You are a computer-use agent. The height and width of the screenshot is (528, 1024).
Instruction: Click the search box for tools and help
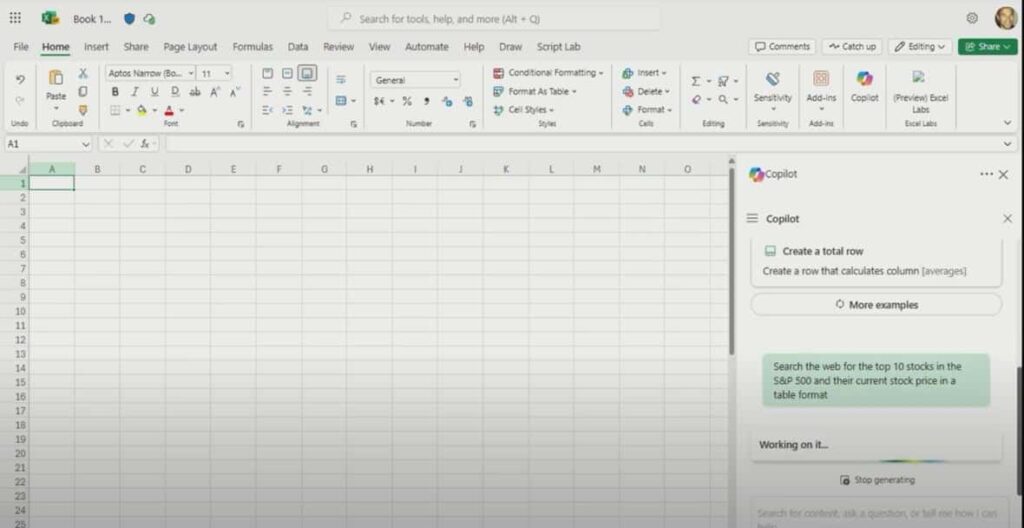(x=494, y=19)
